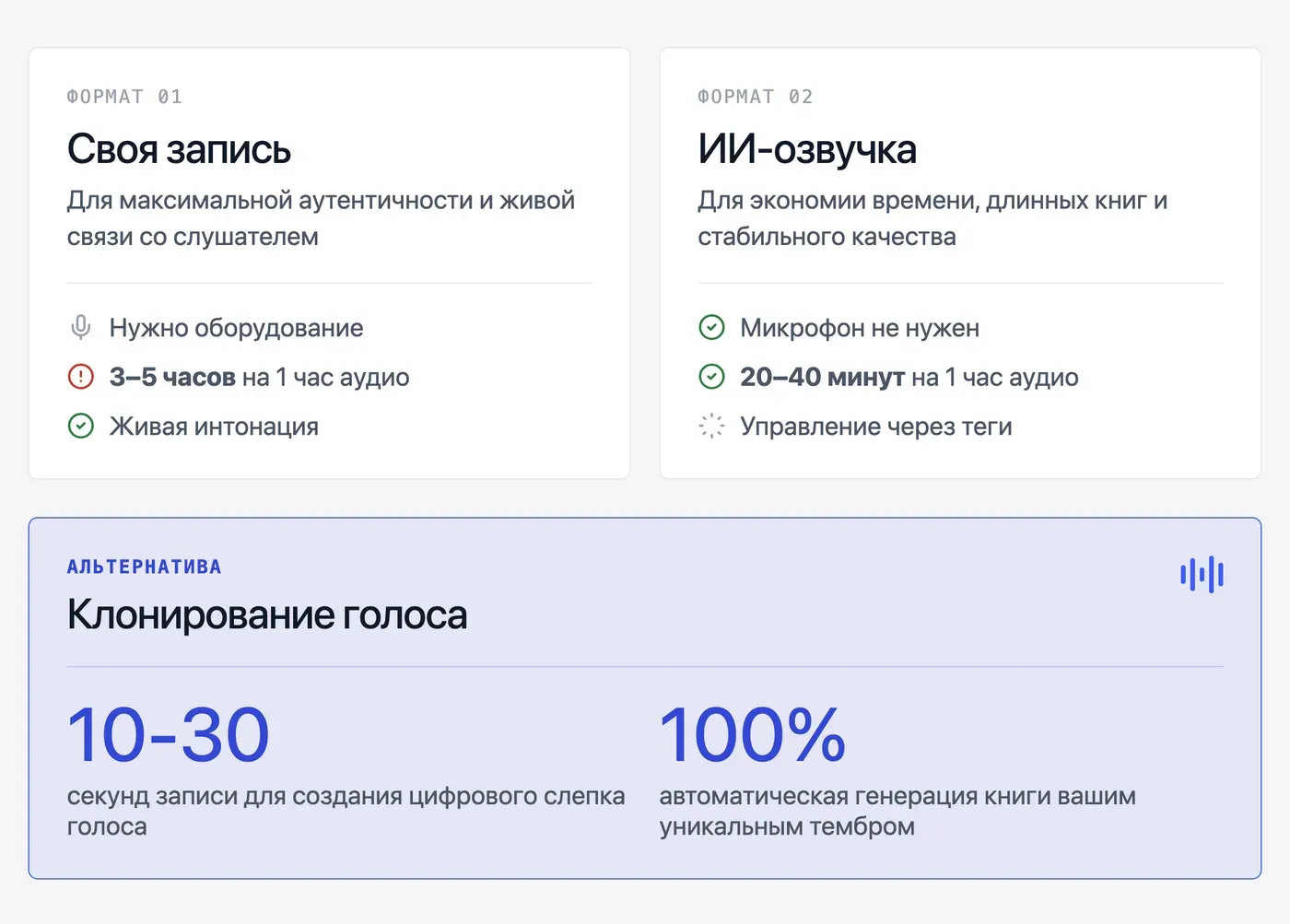Click the description starting Для экономии времени
Screen dimensions: 1290x924
click(932, 218)
